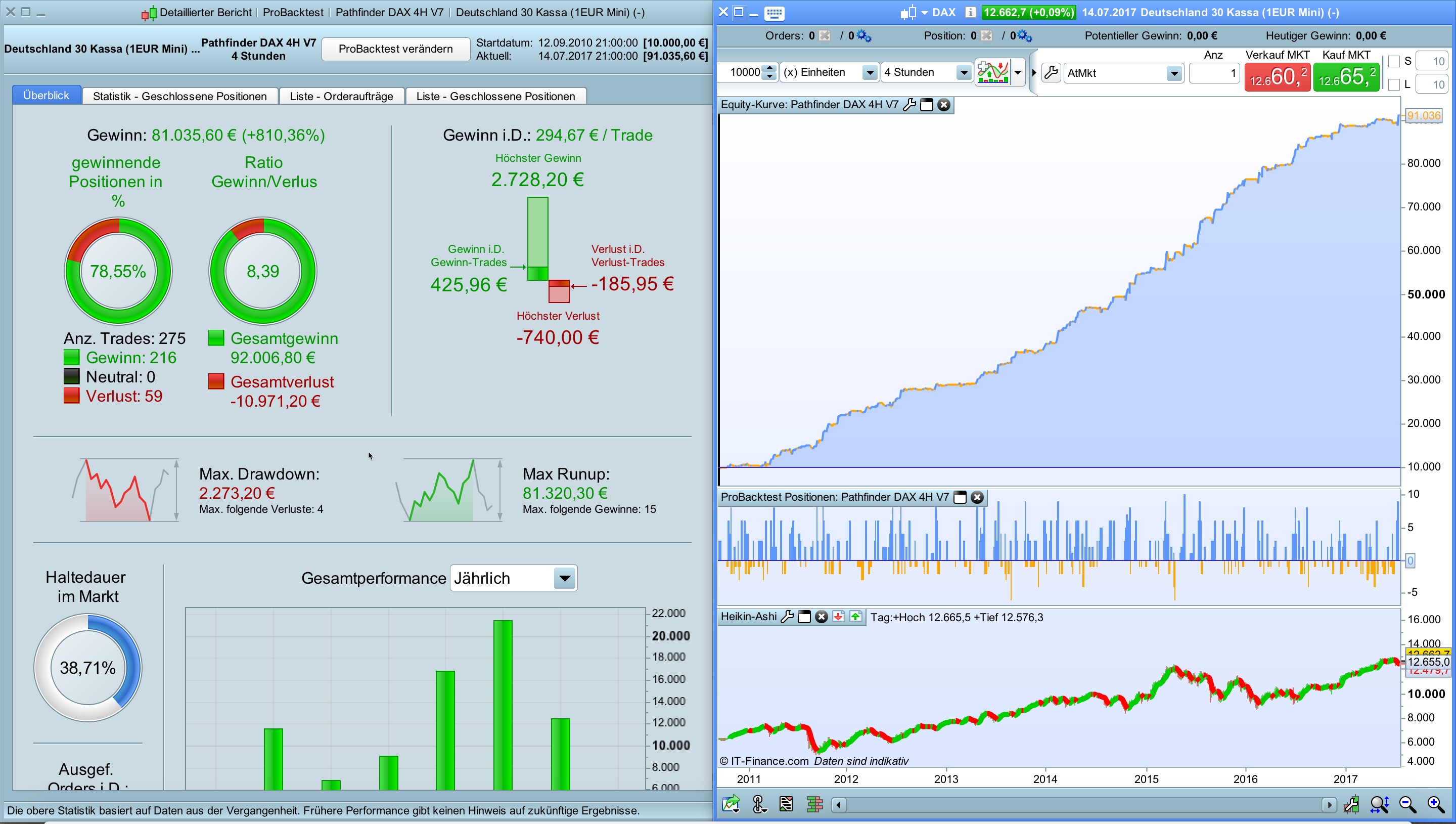Click the green Kauf MKT button
This screenshot has width=1456, height=824.
point(1346,77)
